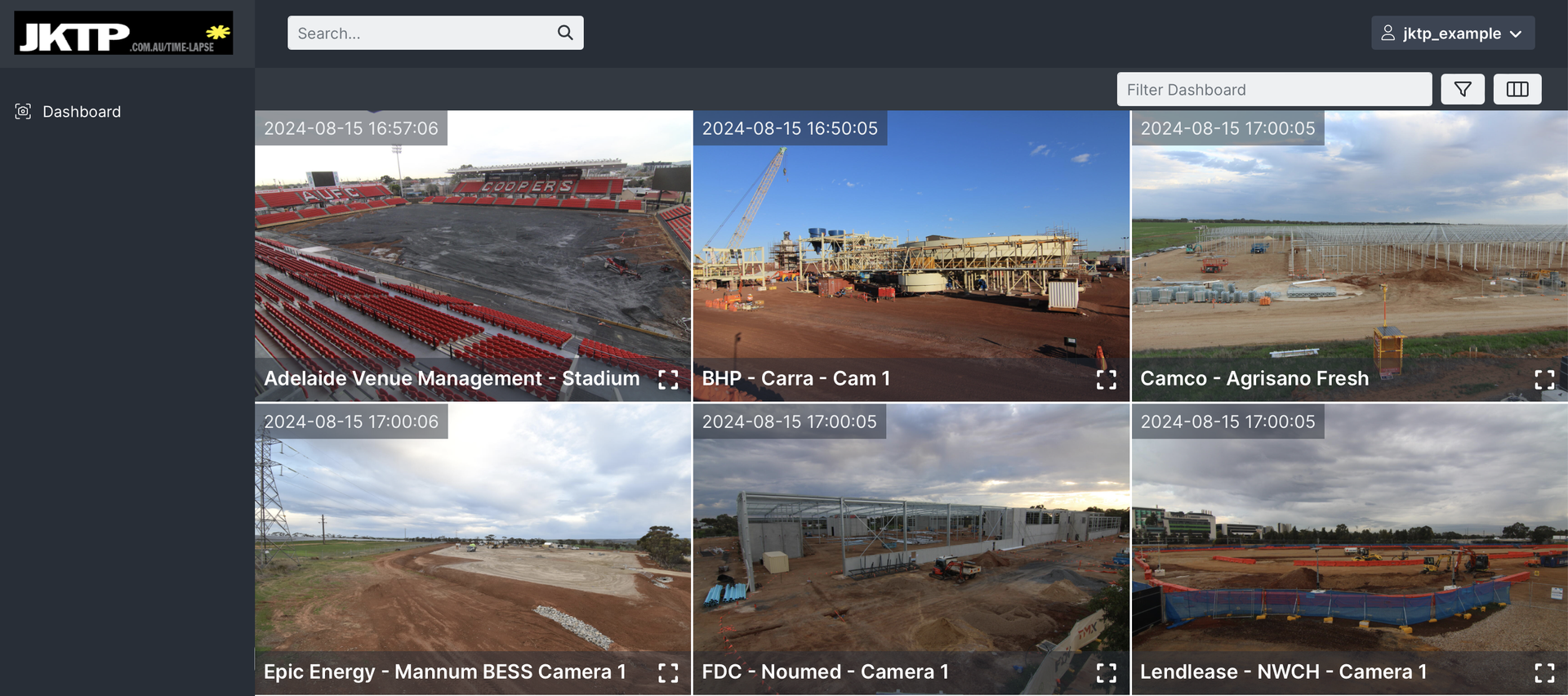Image resolution: width=1568 pixels, height=696 pixels.
Task: Click the Adelaide Venue Management - Stadium title
Action: (x=452, y=378)
